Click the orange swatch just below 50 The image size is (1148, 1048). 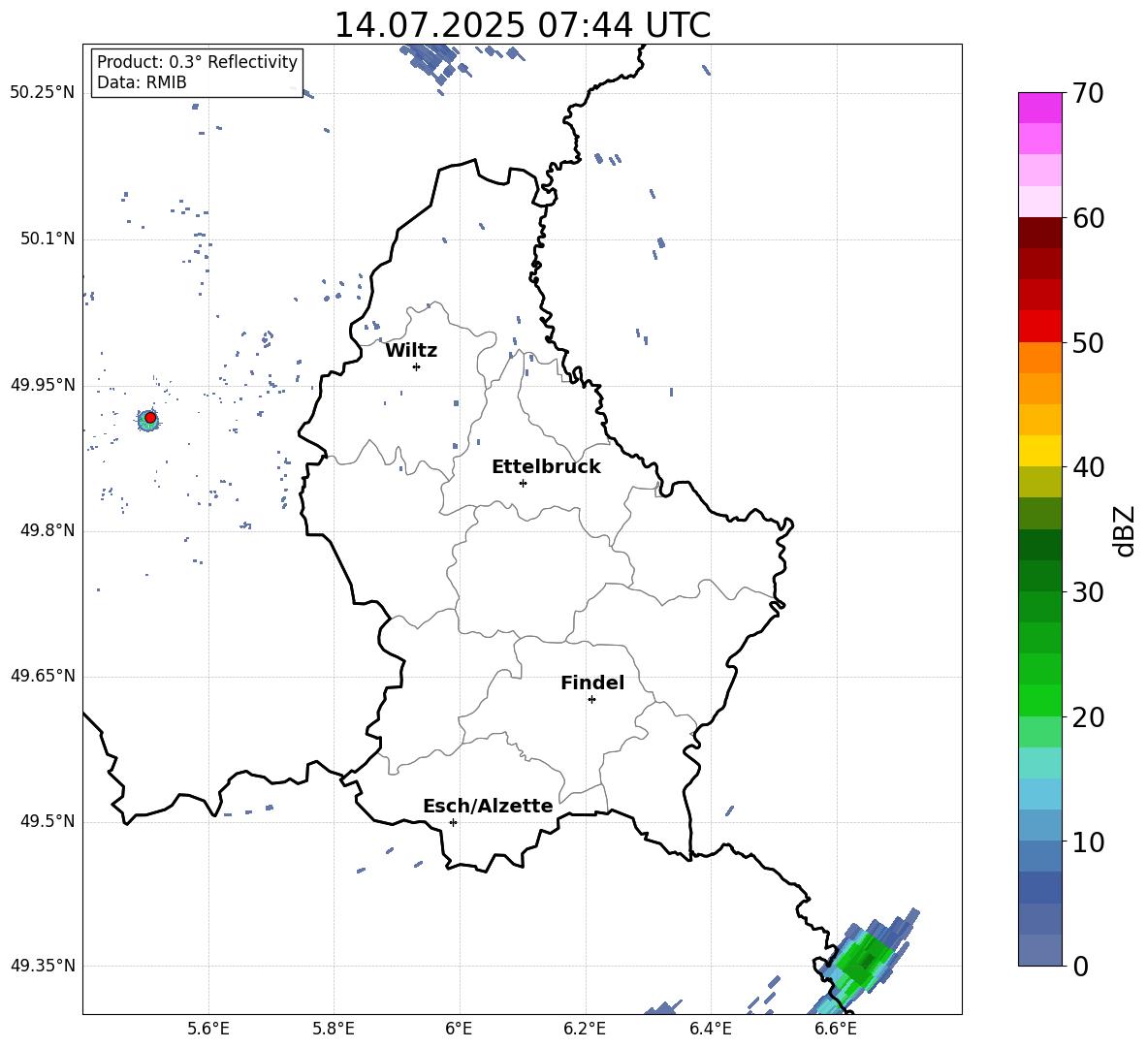(1039, 358)
